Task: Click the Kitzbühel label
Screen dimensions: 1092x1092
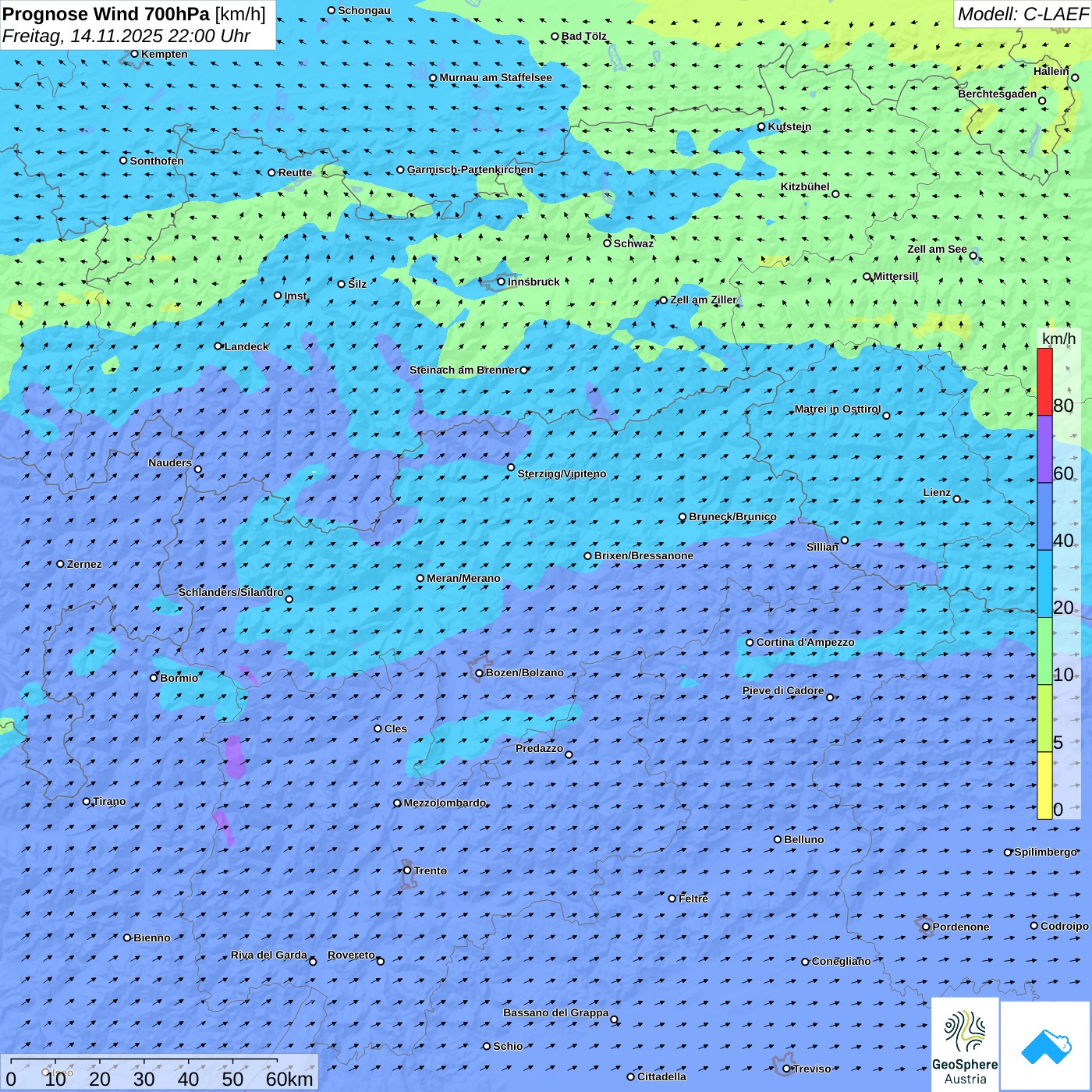Action: point(805,186)
